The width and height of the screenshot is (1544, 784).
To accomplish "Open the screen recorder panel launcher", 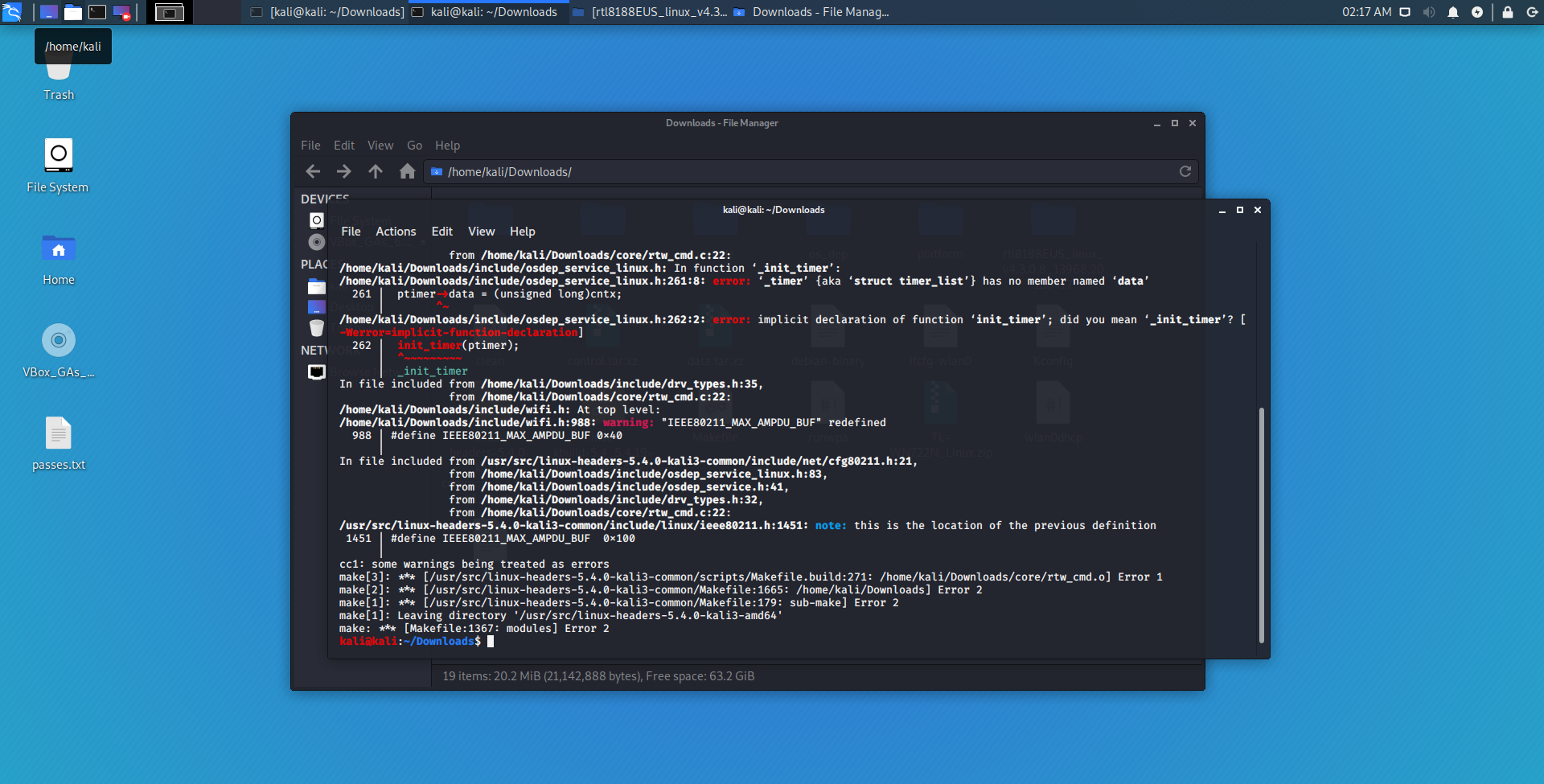I will coord(121,12).
